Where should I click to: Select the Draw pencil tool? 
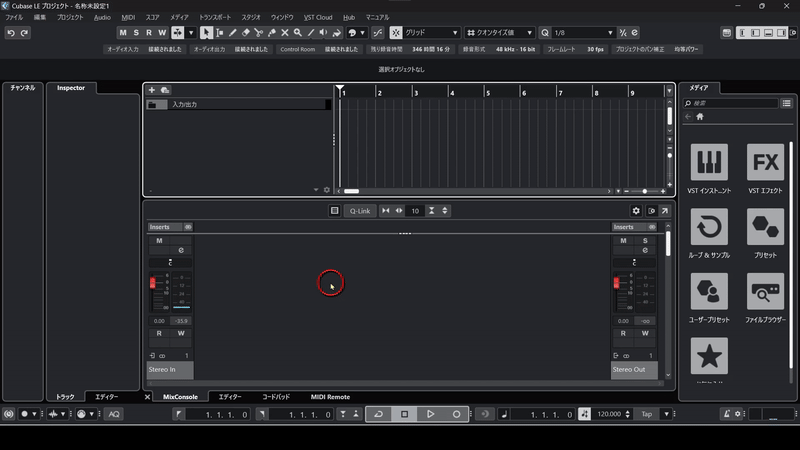pos(233,33)
